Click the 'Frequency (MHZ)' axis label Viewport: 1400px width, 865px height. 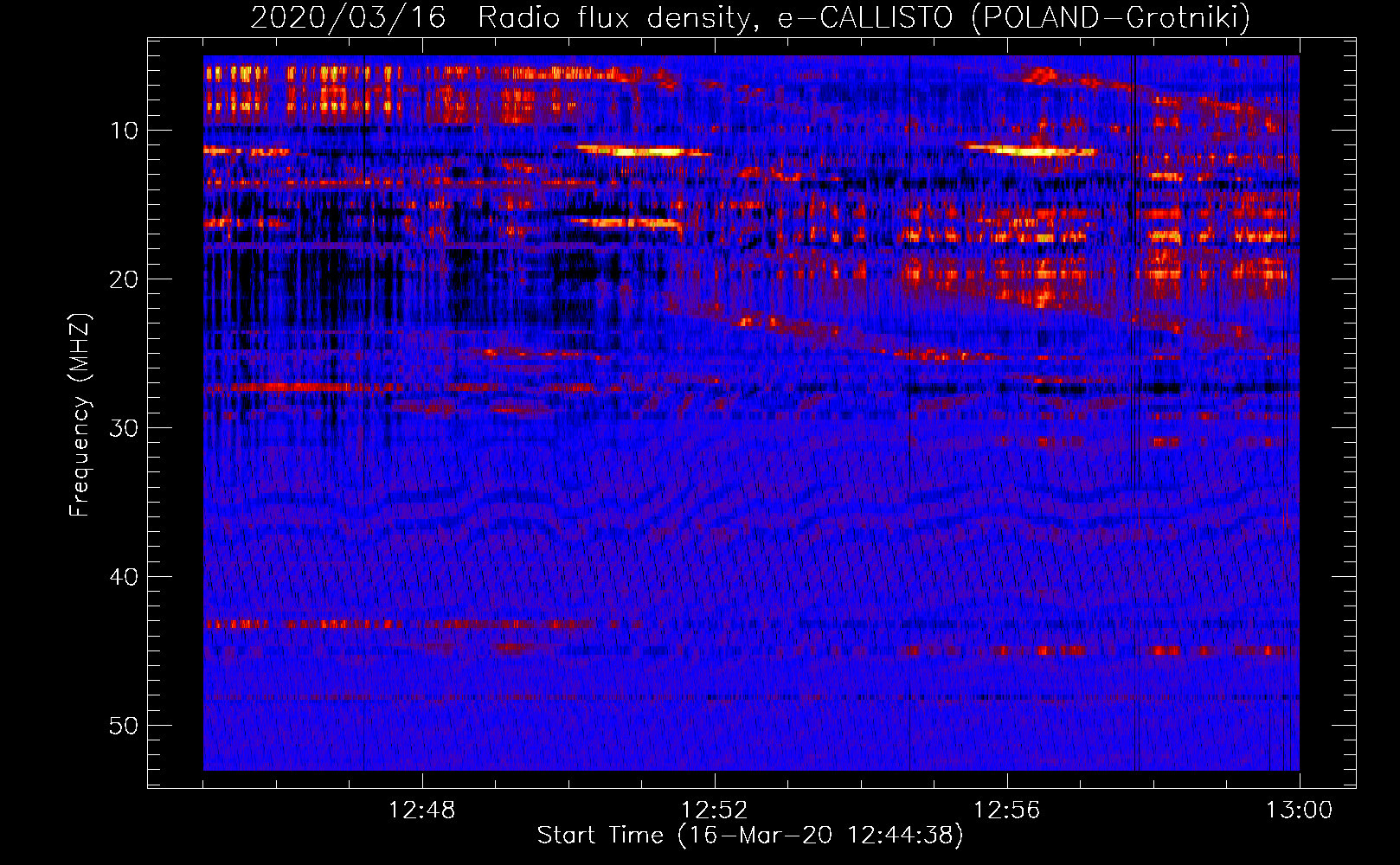coord(80,414)
